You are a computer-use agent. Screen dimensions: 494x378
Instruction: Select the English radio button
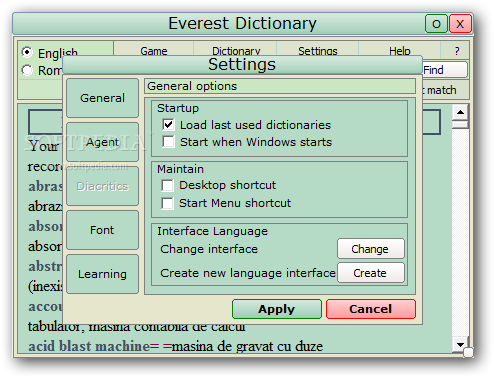(x=27, y=52)
